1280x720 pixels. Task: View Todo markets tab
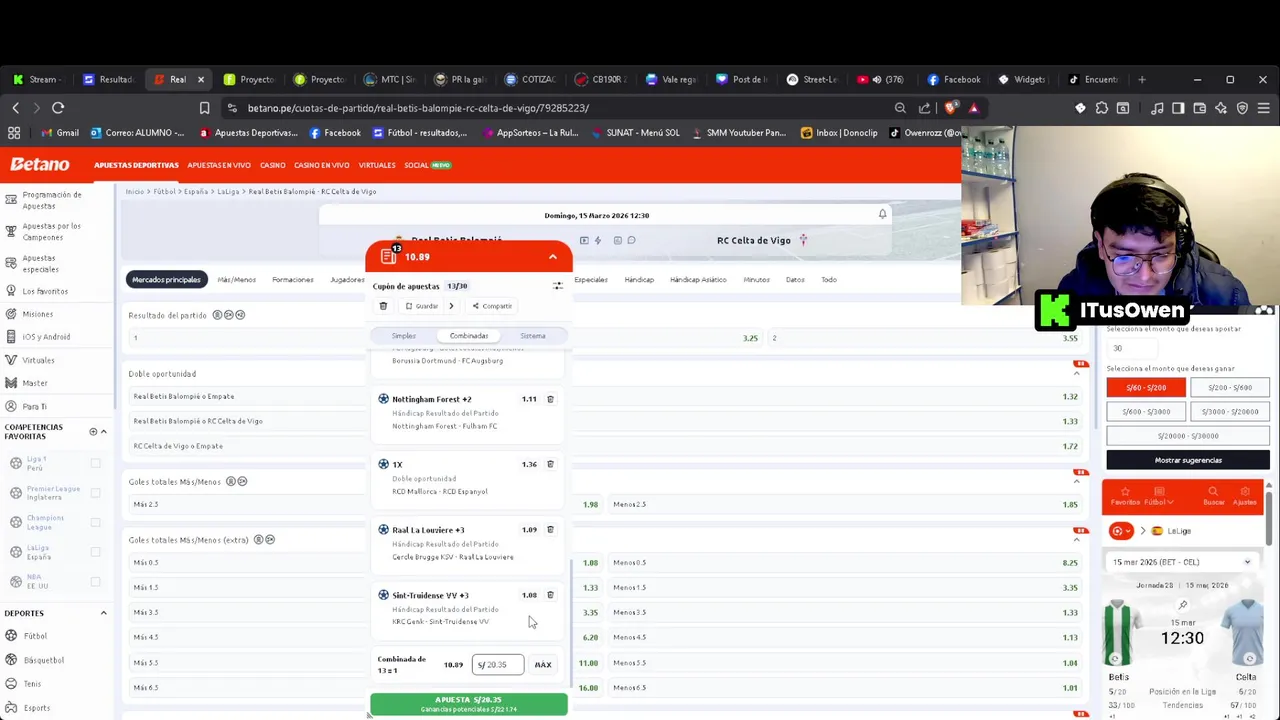829,280
